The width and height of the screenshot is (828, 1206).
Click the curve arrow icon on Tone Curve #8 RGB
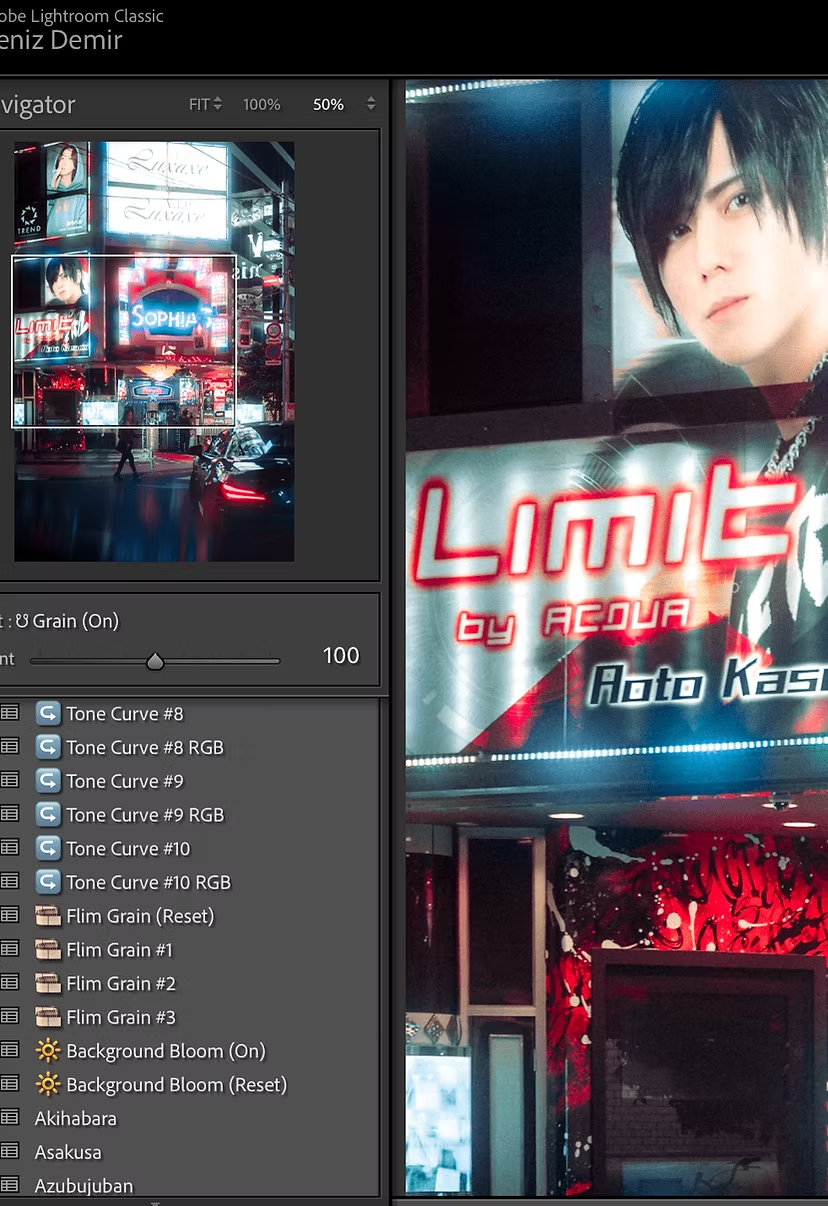point(48,747)
